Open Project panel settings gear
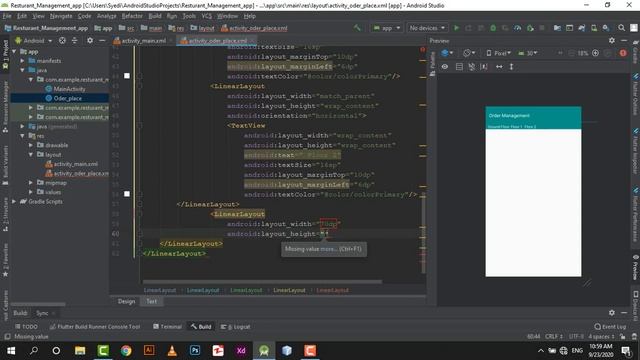Image resolution: width=640 pixels, height=360 pixels. [90, 40]
